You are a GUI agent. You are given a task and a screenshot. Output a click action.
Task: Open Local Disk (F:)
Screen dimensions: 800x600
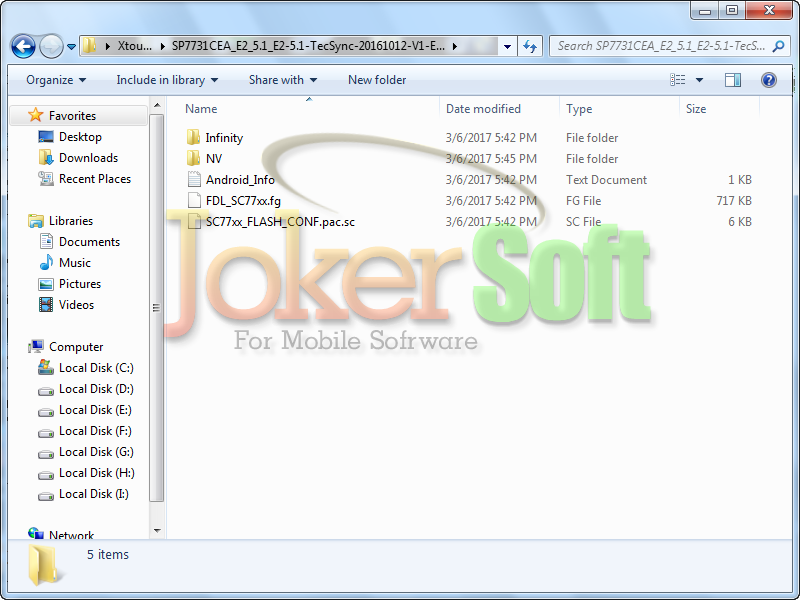click(x=95, y=431)
